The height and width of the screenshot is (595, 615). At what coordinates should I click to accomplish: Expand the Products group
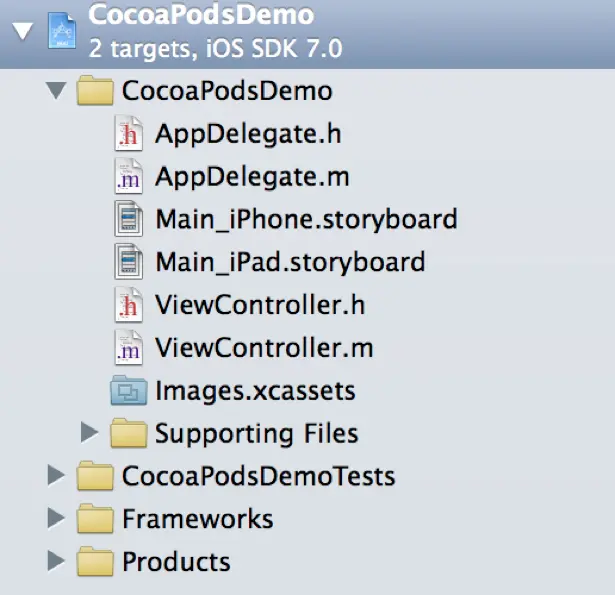click(x=56, y=562)
